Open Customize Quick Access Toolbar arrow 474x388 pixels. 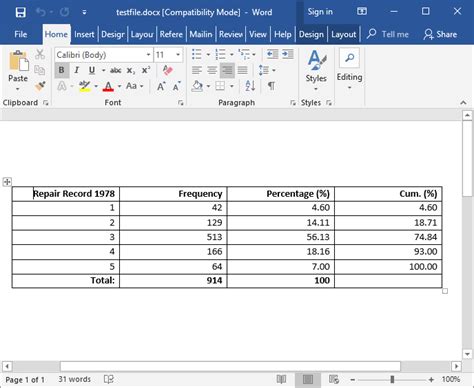[84, 12]
